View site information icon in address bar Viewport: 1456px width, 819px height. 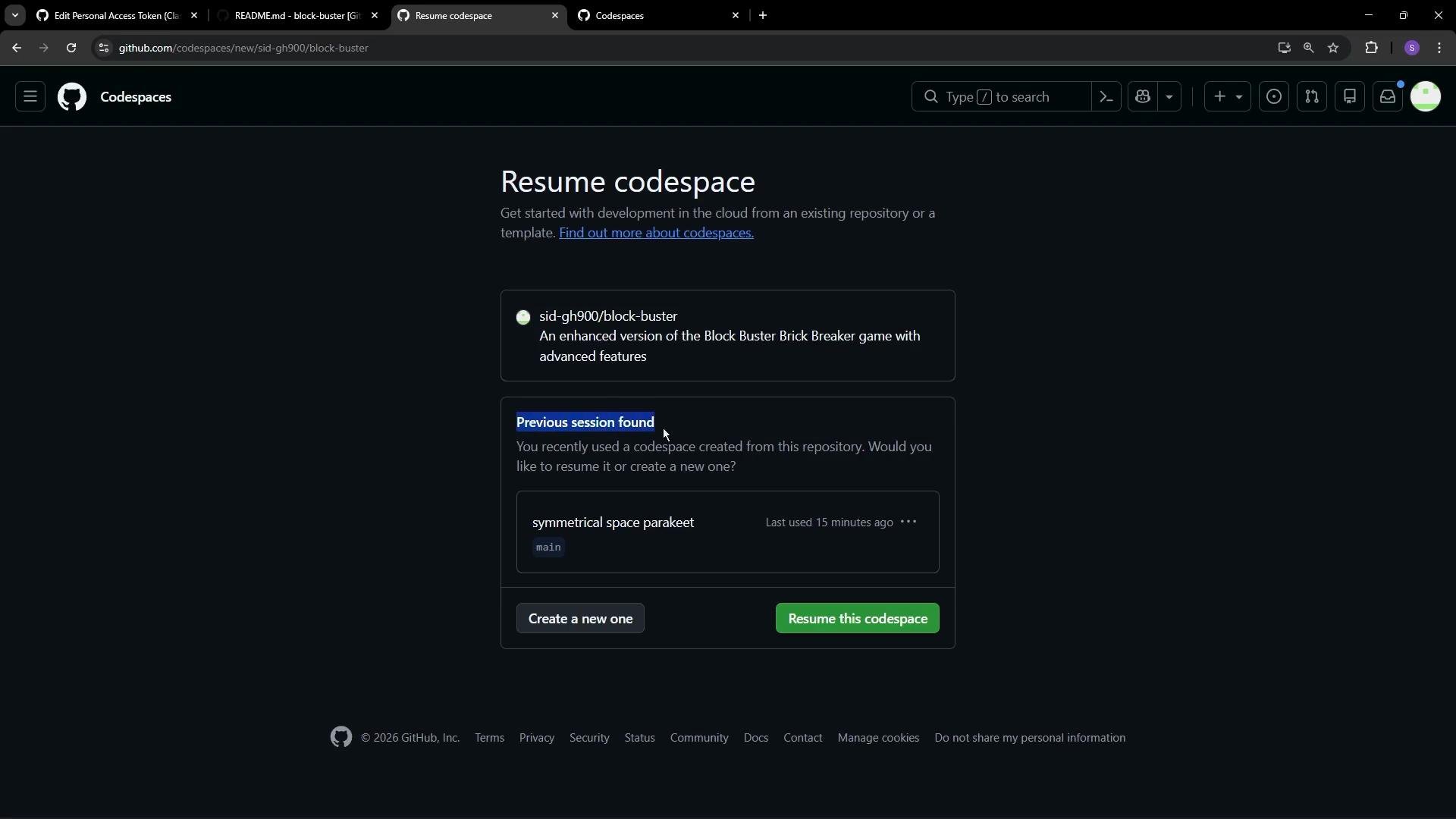point(104,48)
